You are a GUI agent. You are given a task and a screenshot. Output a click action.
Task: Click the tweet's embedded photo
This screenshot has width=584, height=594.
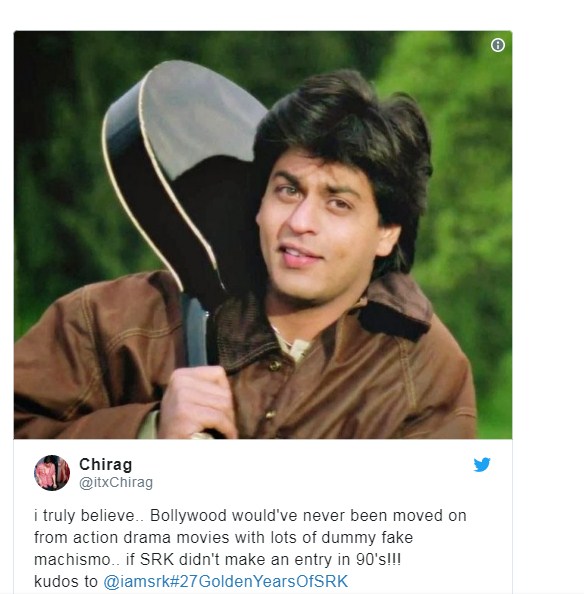(x=263, y=235)
